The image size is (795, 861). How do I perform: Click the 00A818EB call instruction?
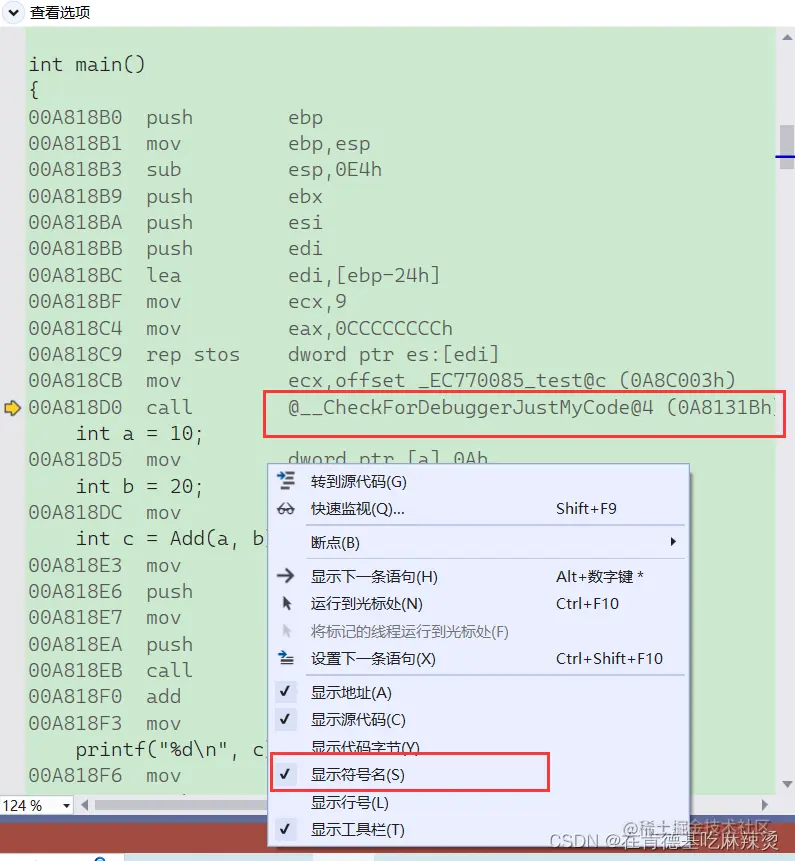point(110,670)
